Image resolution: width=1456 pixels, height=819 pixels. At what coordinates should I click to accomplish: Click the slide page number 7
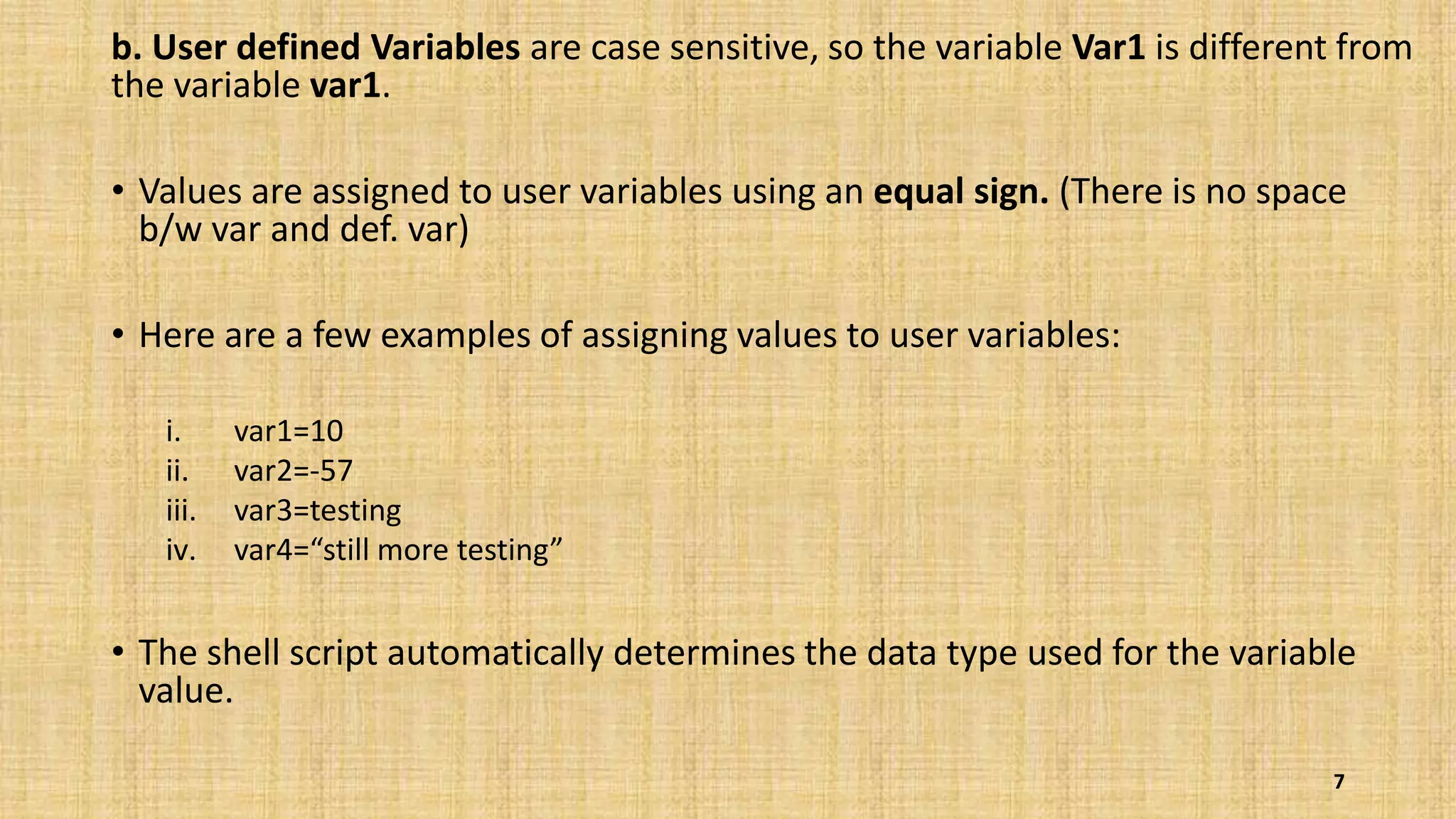pos(1339,782)
